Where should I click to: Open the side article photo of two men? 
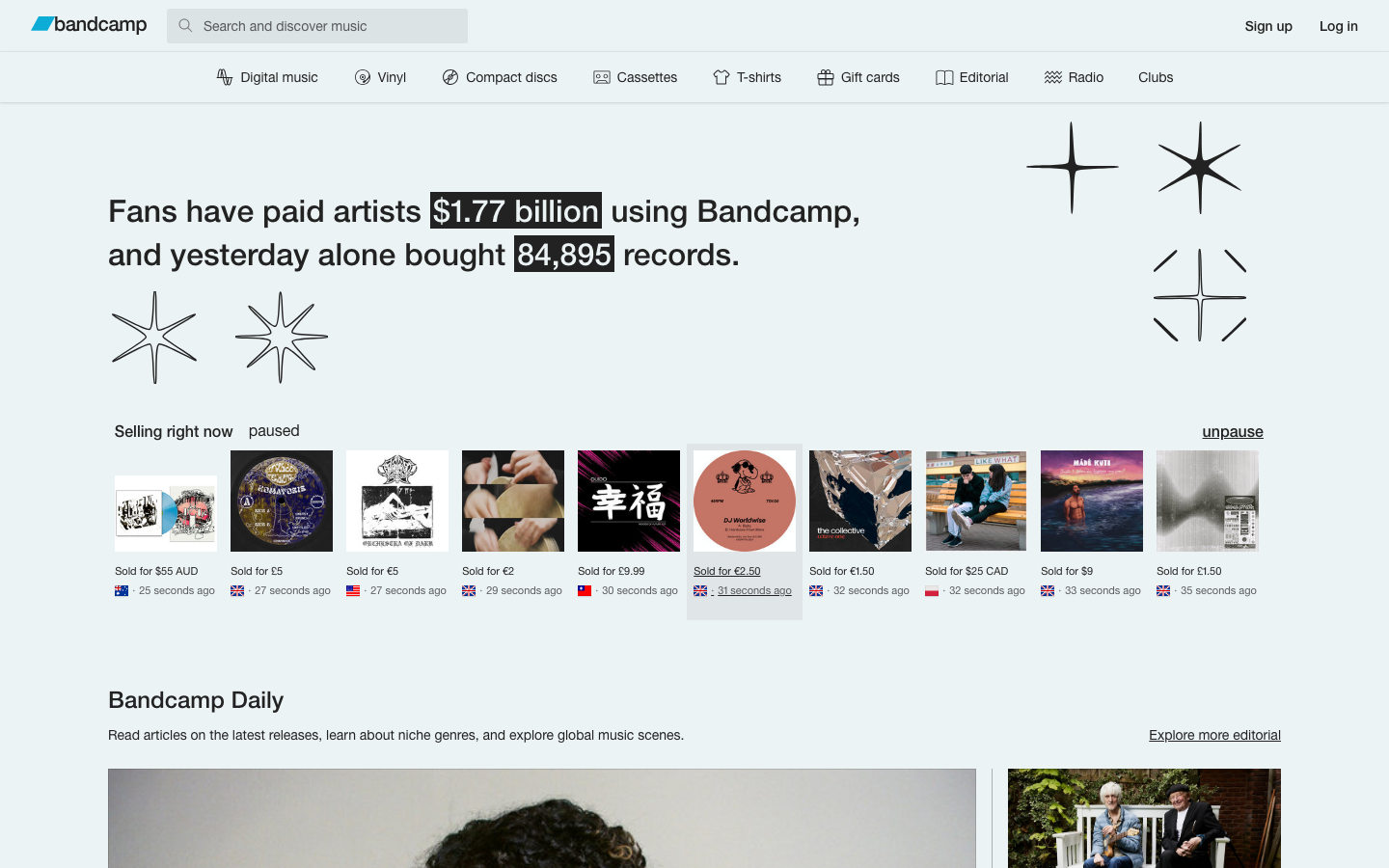[x=1144, y=818]
